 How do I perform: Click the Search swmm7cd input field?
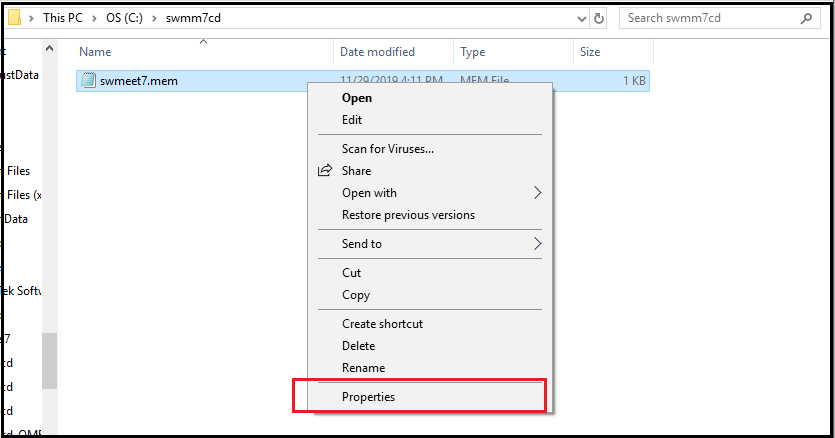(x=713, y=18)
